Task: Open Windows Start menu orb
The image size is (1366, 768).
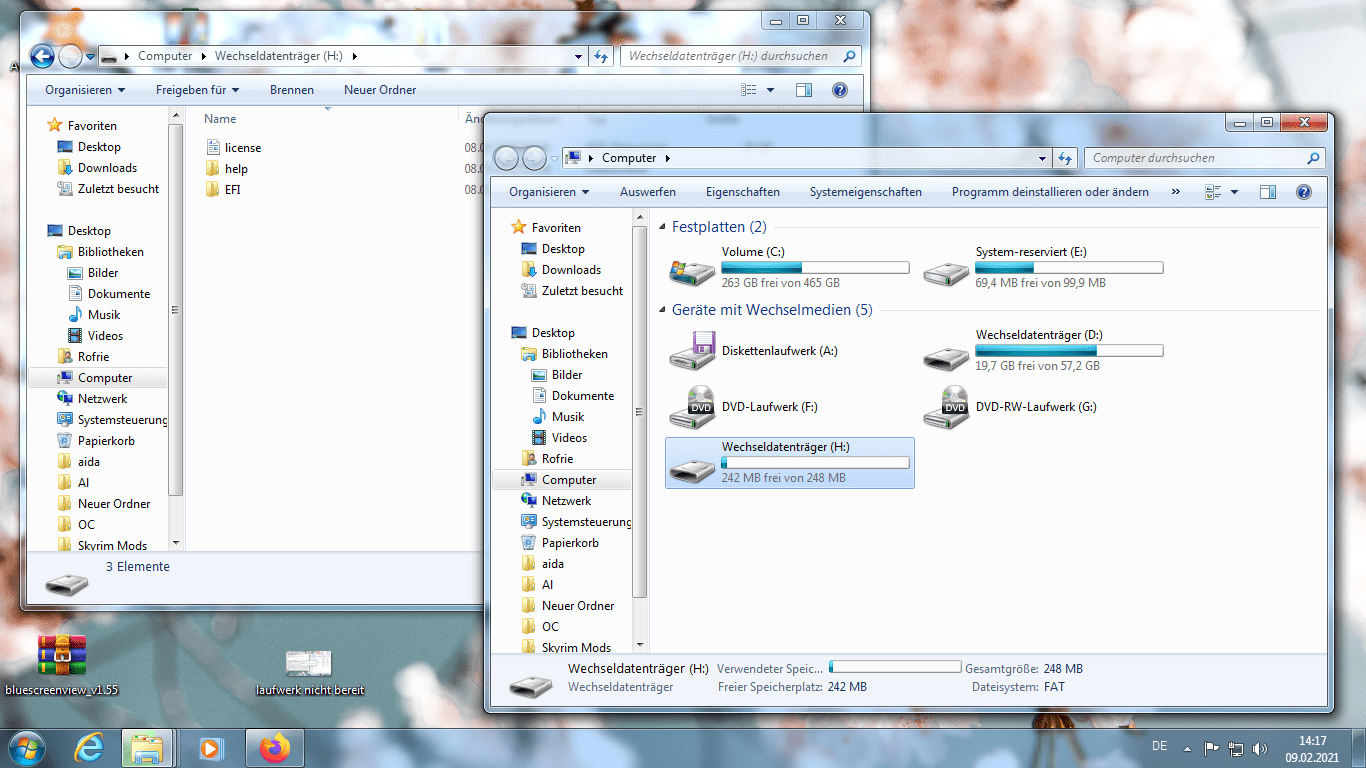Action: [26, 748]
